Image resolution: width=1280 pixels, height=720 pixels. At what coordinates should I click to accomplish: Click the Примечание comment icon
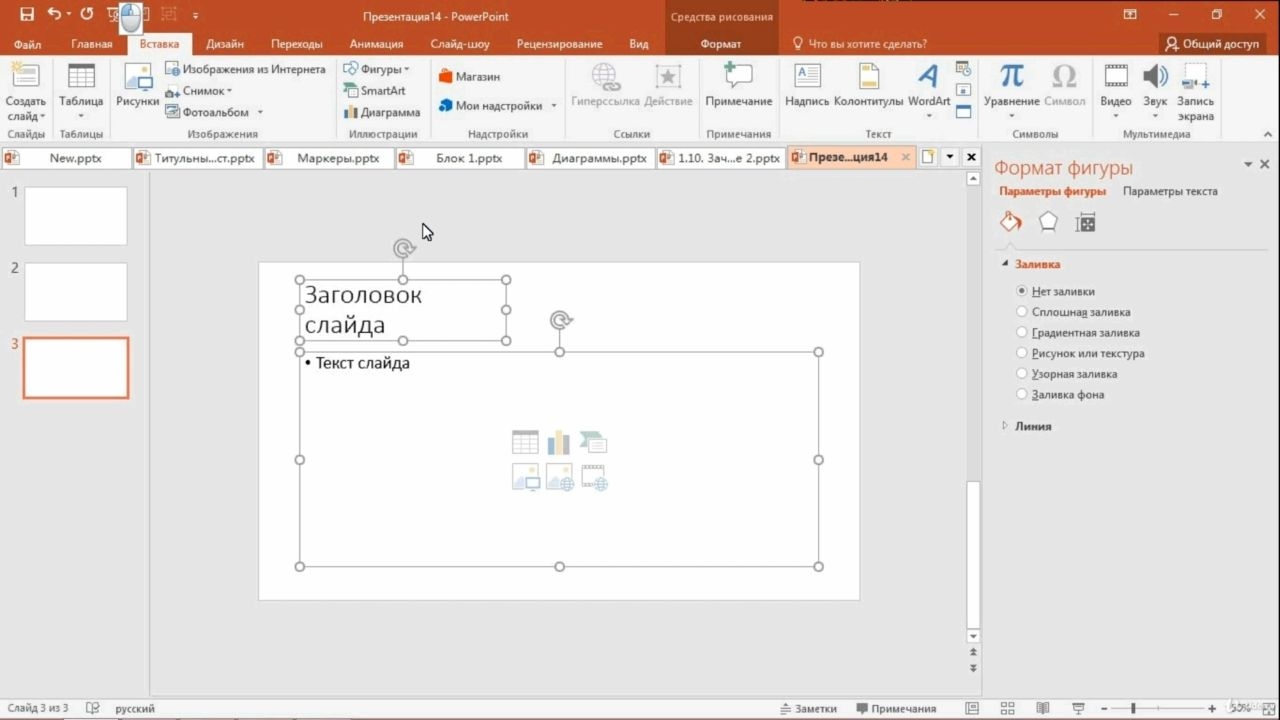[x=738, y=86]
